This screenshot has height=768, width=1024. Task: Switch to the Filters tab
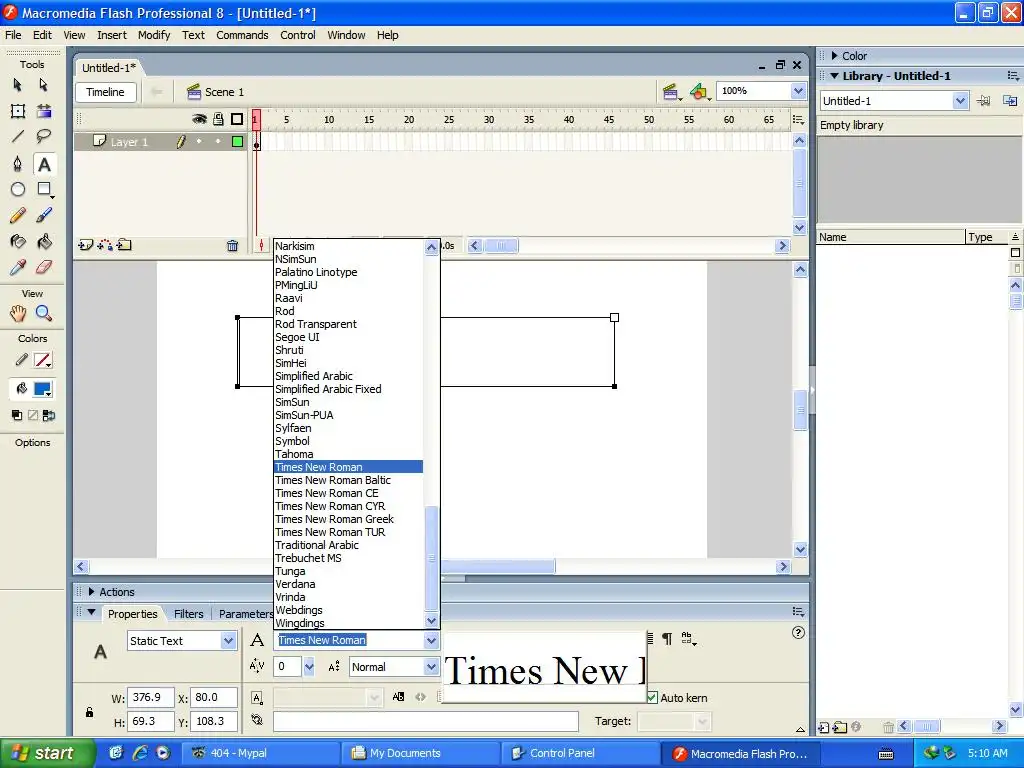[189, 614]
